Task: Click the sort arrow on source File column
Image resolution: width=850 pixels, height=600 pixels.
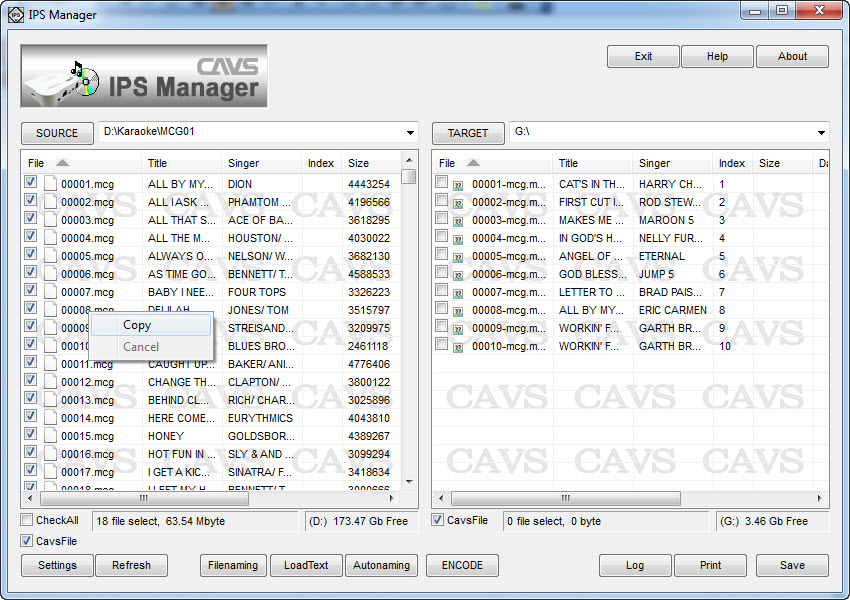Action: click(x=62, y=163)
